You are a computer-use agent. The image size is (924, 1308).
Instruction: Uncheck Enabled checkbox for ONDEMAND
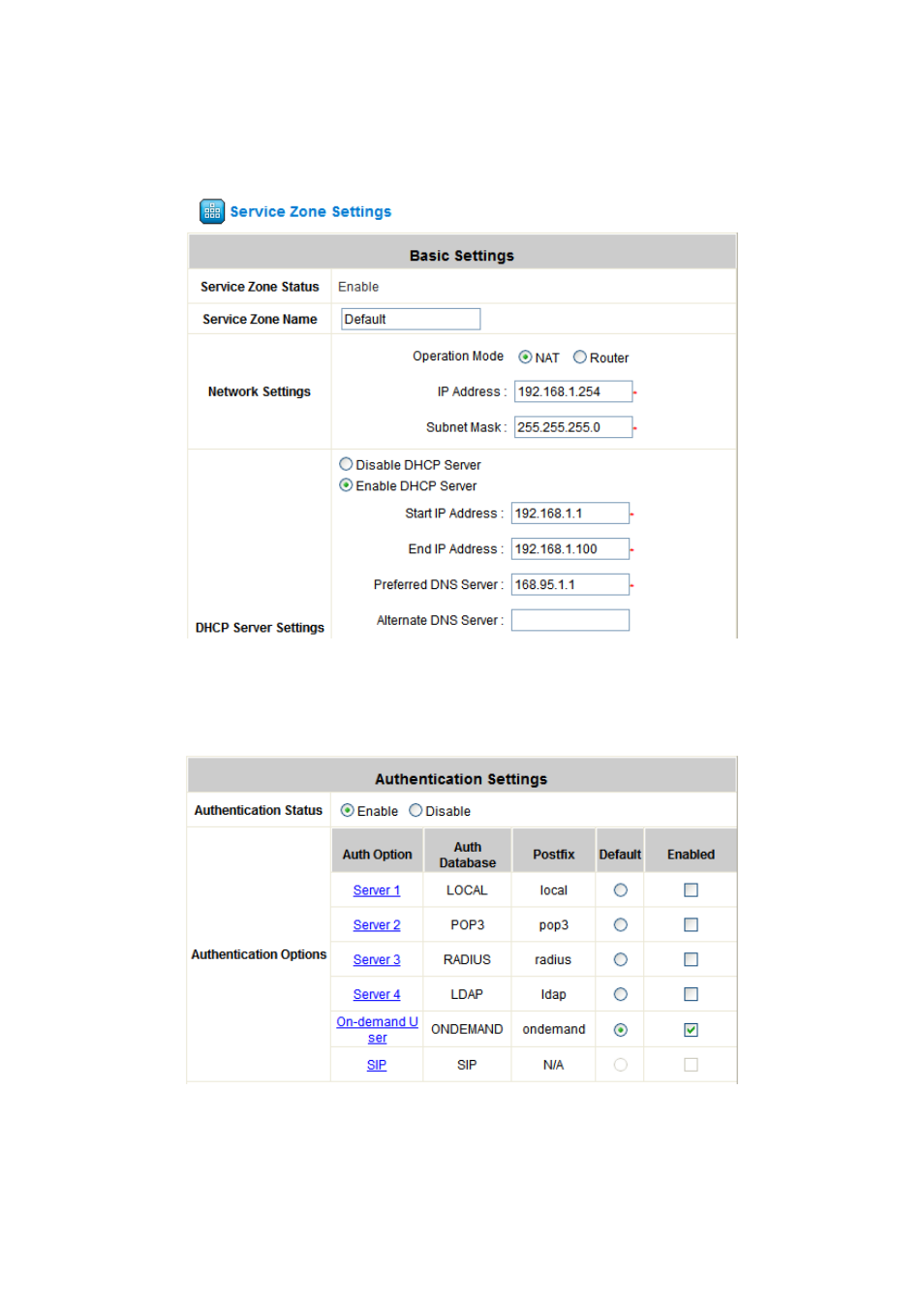691,1030
